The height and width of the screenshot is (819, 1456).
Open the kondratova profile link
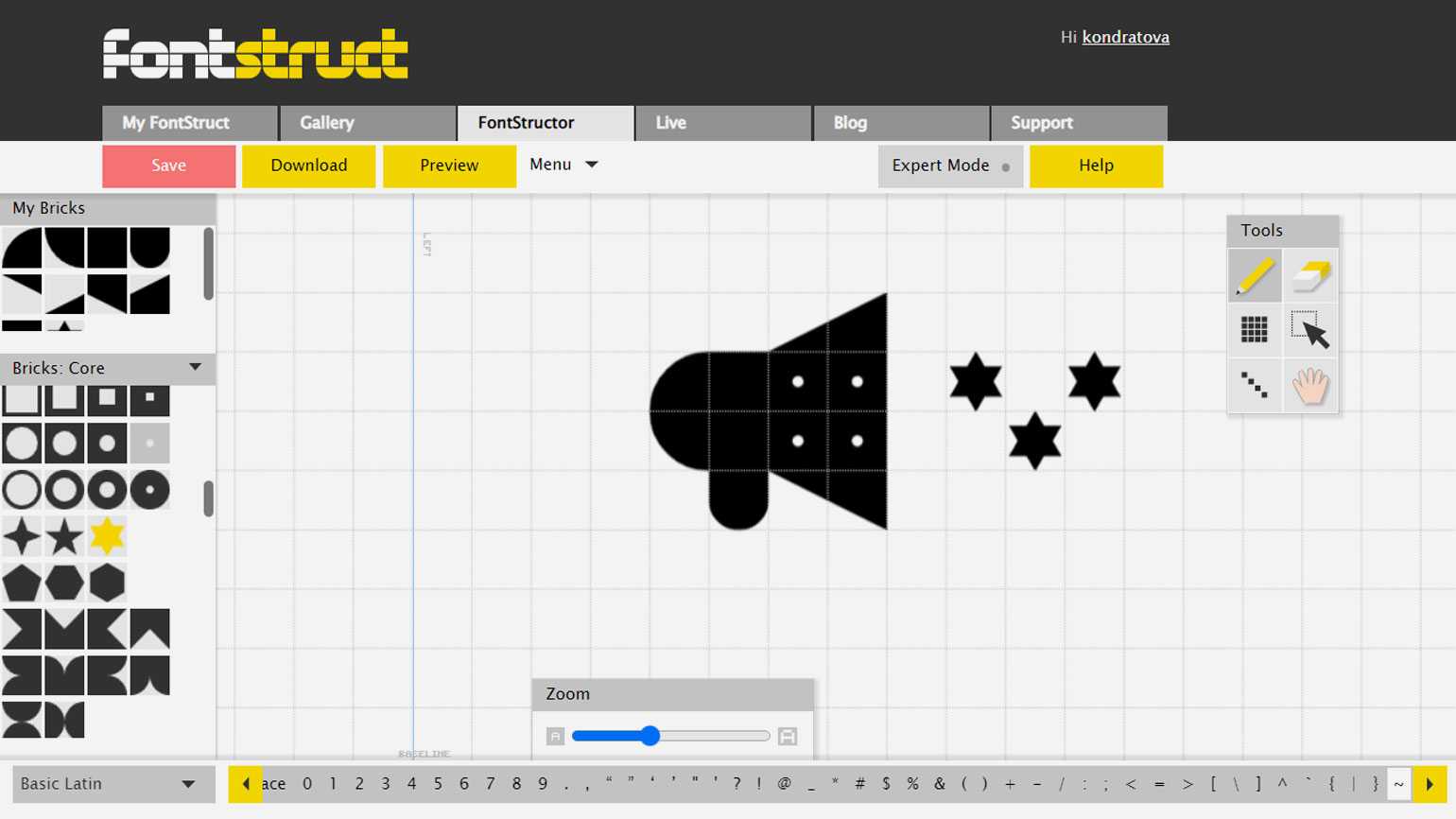pyautogui.click(x=1125, y=37)
